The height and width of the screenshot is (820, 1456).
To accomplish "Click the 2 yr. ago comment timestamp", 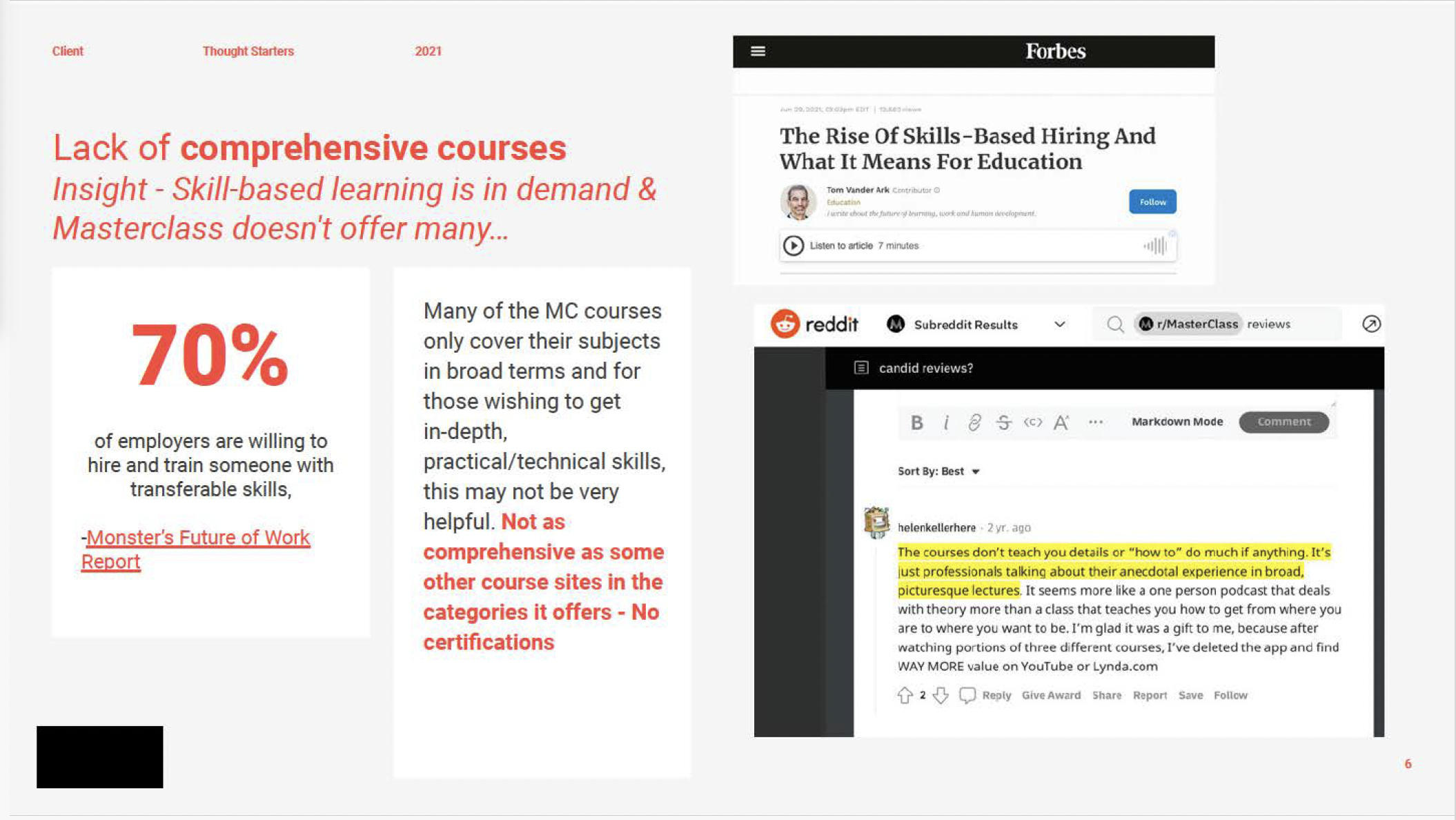I will (1008, 527).
